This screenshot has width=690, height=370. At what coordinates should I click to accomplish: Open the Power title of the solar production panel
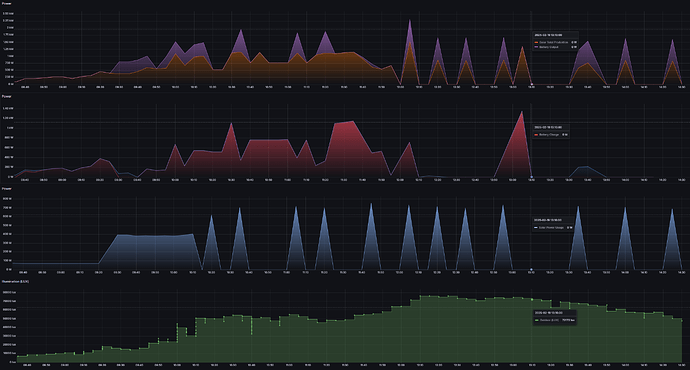(x=7, y=4)
